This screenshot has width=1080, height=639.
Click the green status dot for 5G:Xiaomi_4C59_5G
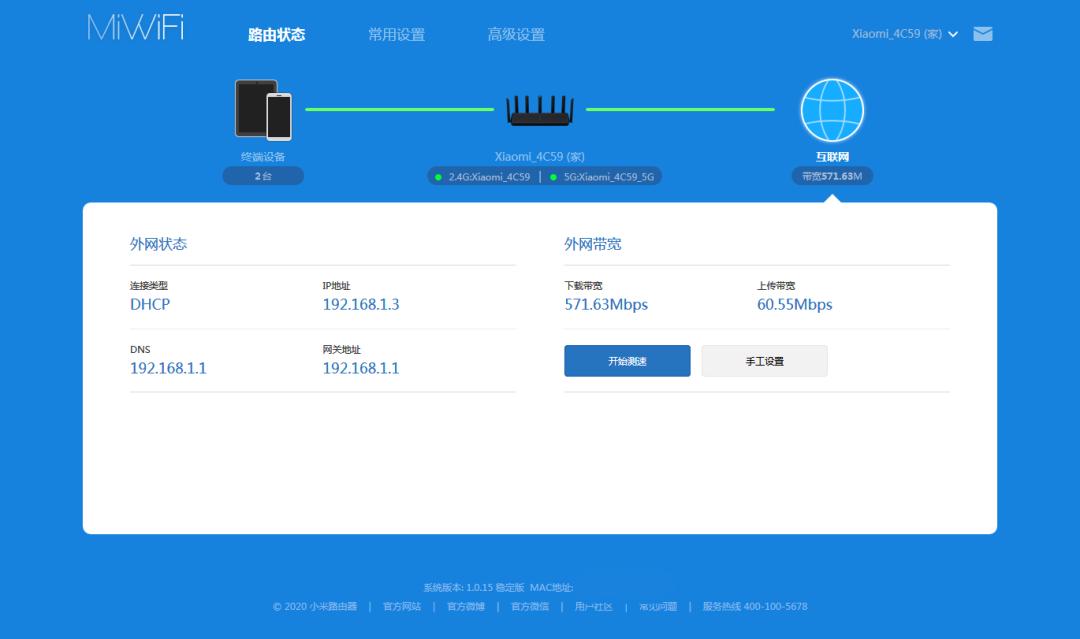point(555,176)
